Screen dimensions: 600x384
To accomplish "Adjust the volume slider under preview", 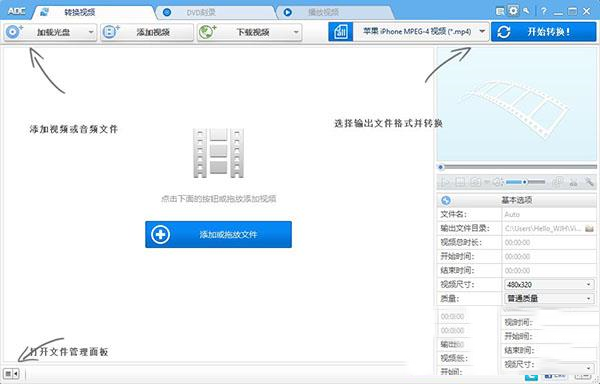I will point(525,182).
